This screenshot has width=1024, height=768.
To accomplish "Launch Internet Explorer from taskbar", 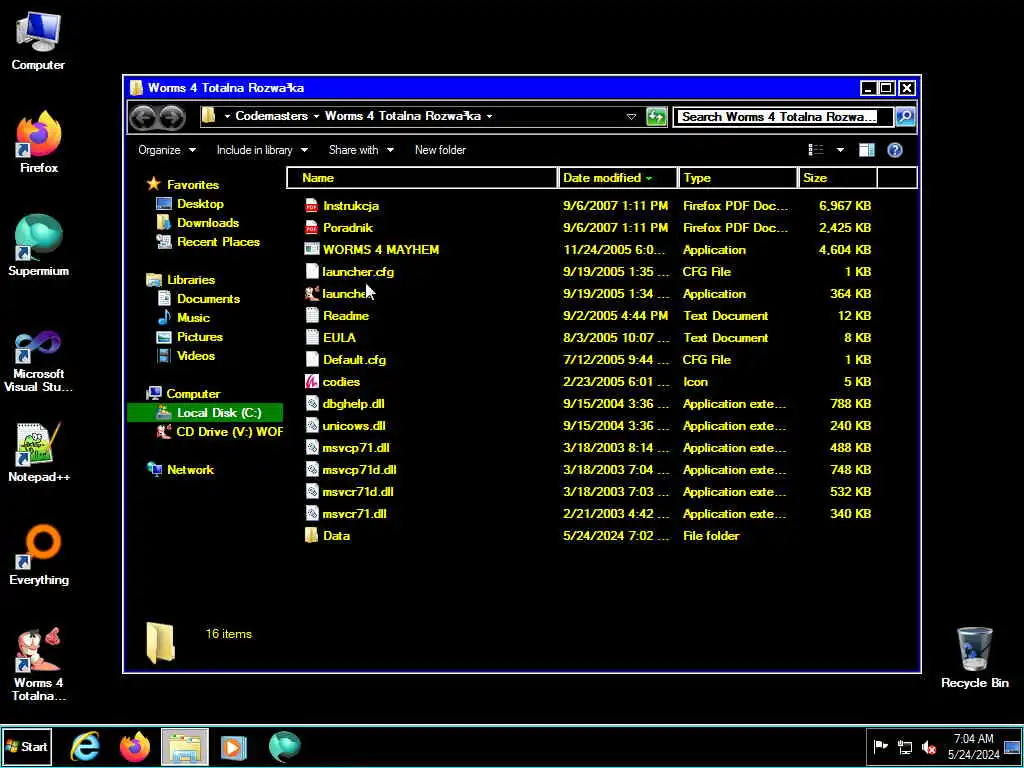I will point(86,746).
